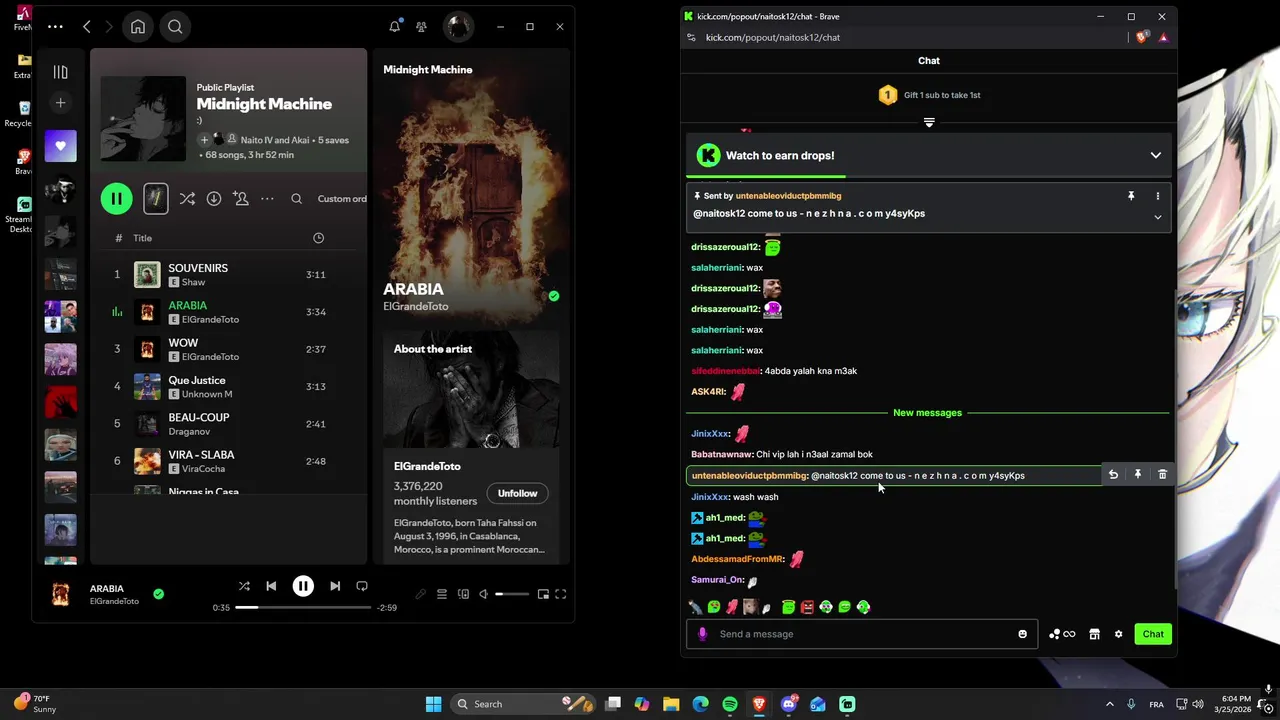Open the play queue
The width and height of the screenshot is (1280, 720).
click(x=442, y=594)
